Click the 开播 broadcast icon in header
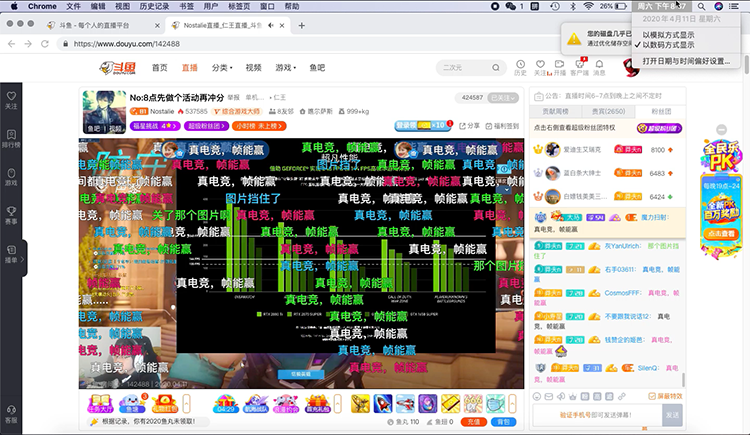 click(560, 67)
